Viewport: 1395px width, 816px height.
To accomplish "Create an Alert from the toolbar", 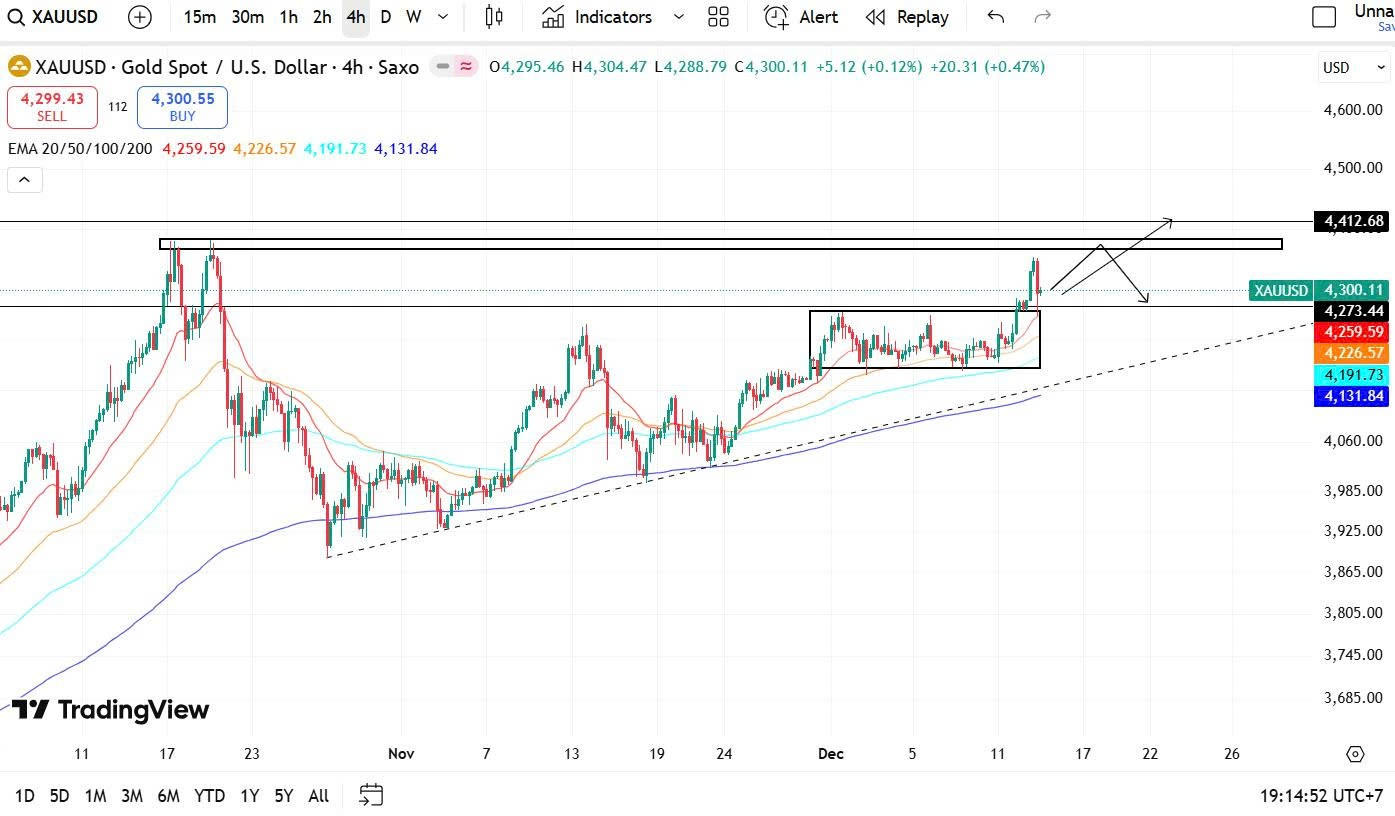I will (801, 17).
